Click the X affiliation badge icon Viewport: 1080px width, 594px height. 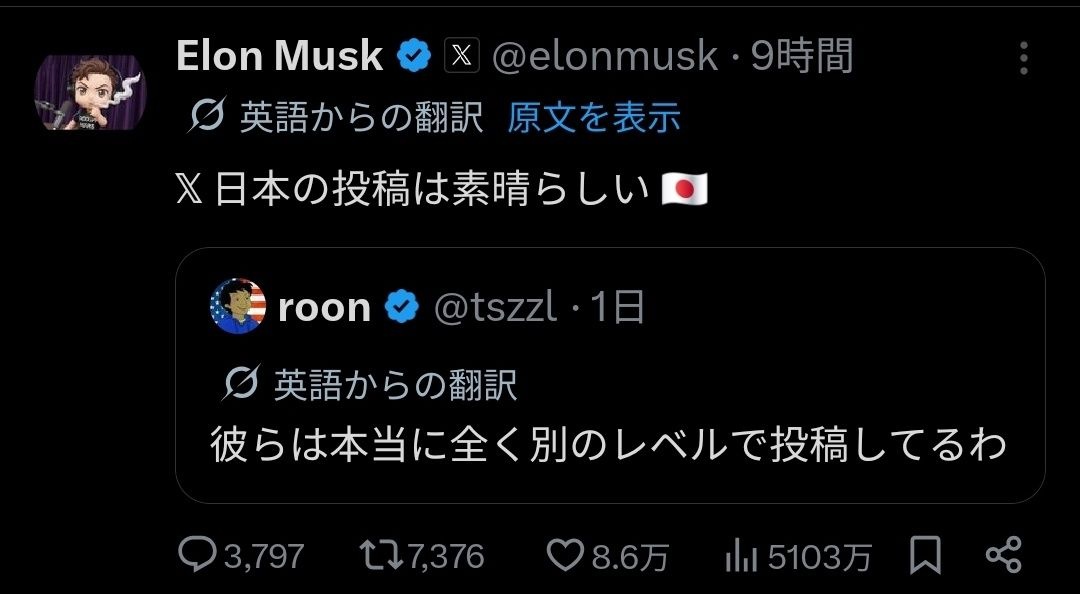pyautogui.click(x=460, y=57)
